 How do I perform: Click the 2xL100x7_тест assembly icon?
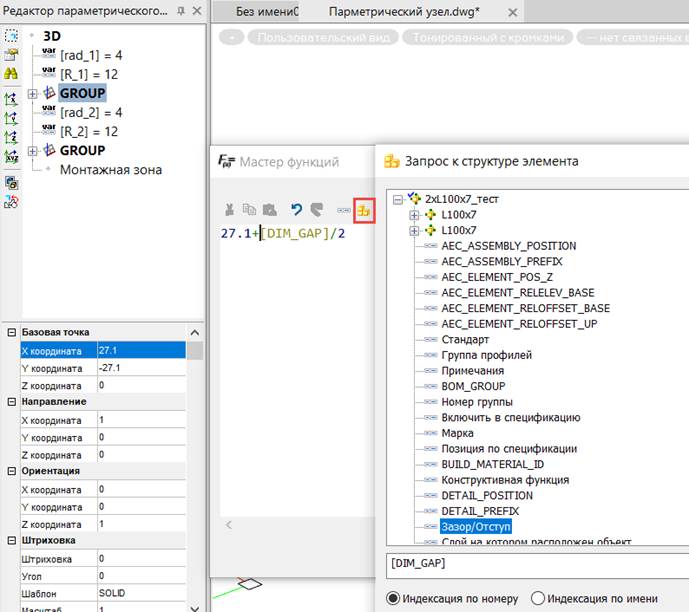pyautogui.click(x=414, y=199)
